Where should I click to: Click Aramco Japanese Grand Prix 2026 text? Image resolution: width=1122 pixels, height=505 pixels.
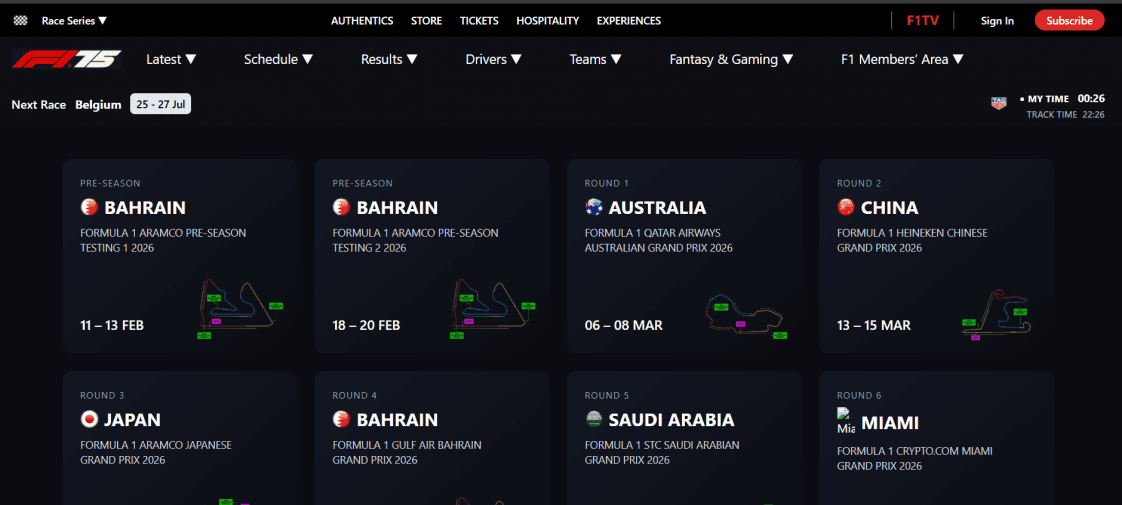pyautogui.click(x=156, y=452)
